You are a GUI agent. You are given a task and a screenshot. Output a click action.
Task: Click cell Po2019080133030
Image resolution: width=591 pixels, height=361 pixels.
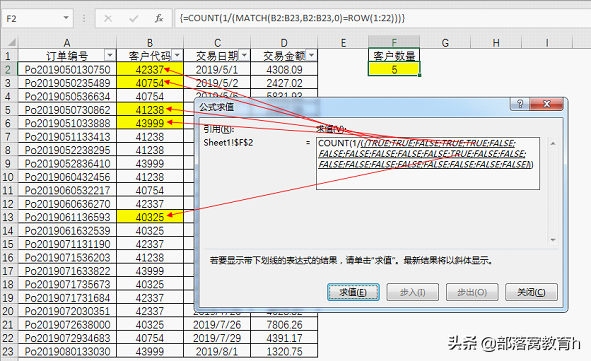coord(67,352)
